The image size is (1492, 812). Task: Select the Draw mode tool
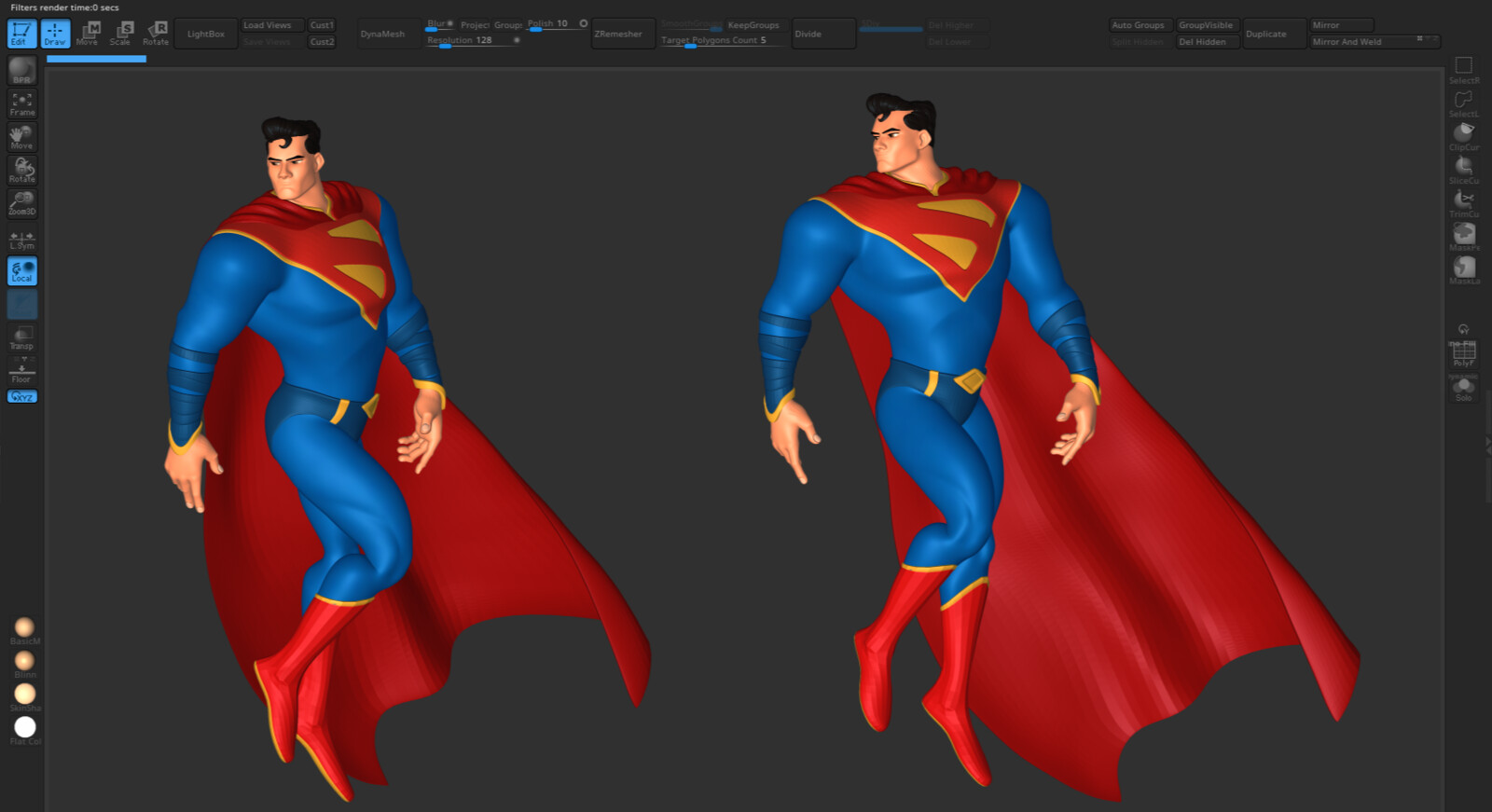tap(55, 34)
